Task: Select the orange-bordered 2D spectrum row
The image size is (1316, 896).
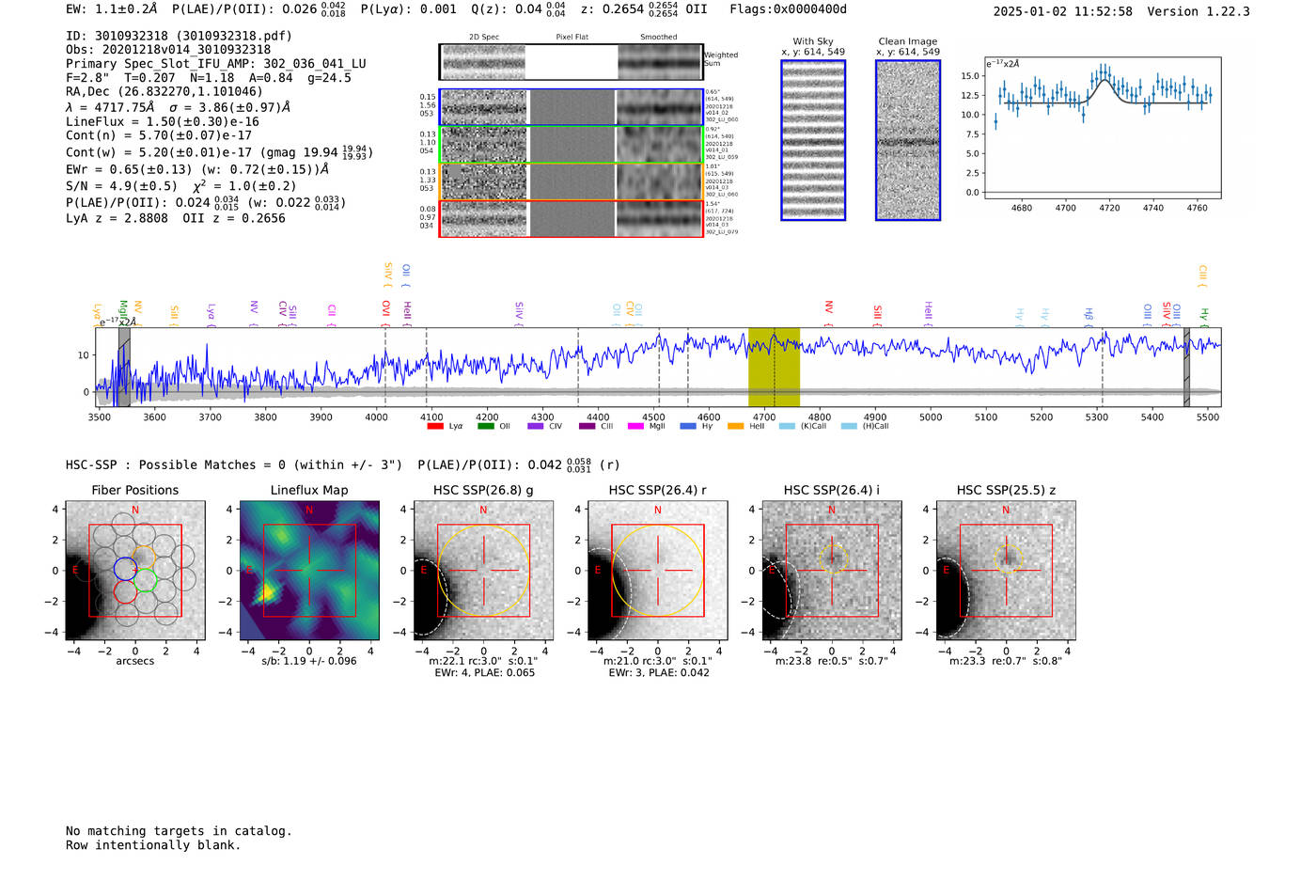Action: pyautogui.click(x=572, y=181)
